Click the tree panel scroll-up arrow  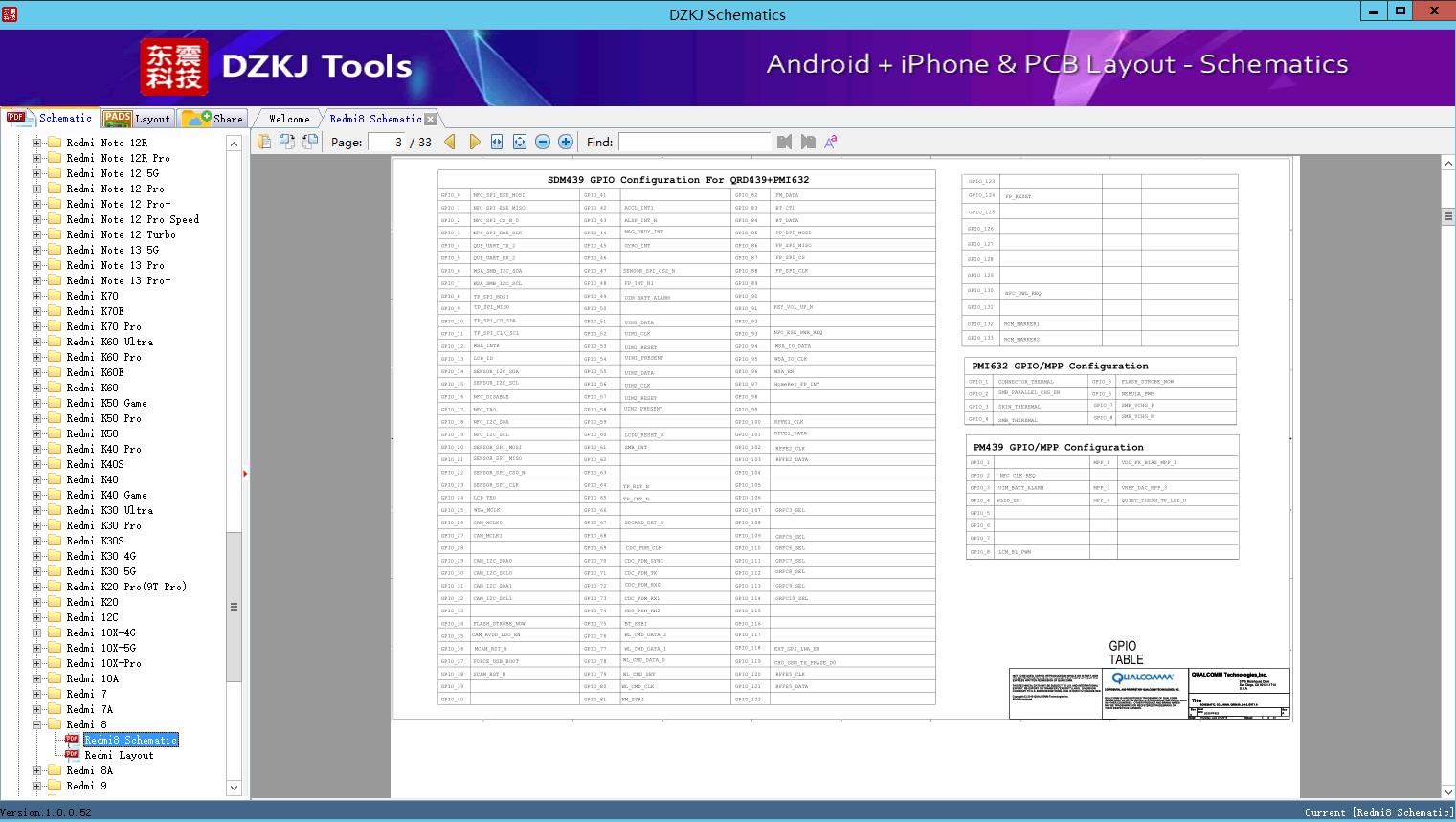tap(234, 144)
